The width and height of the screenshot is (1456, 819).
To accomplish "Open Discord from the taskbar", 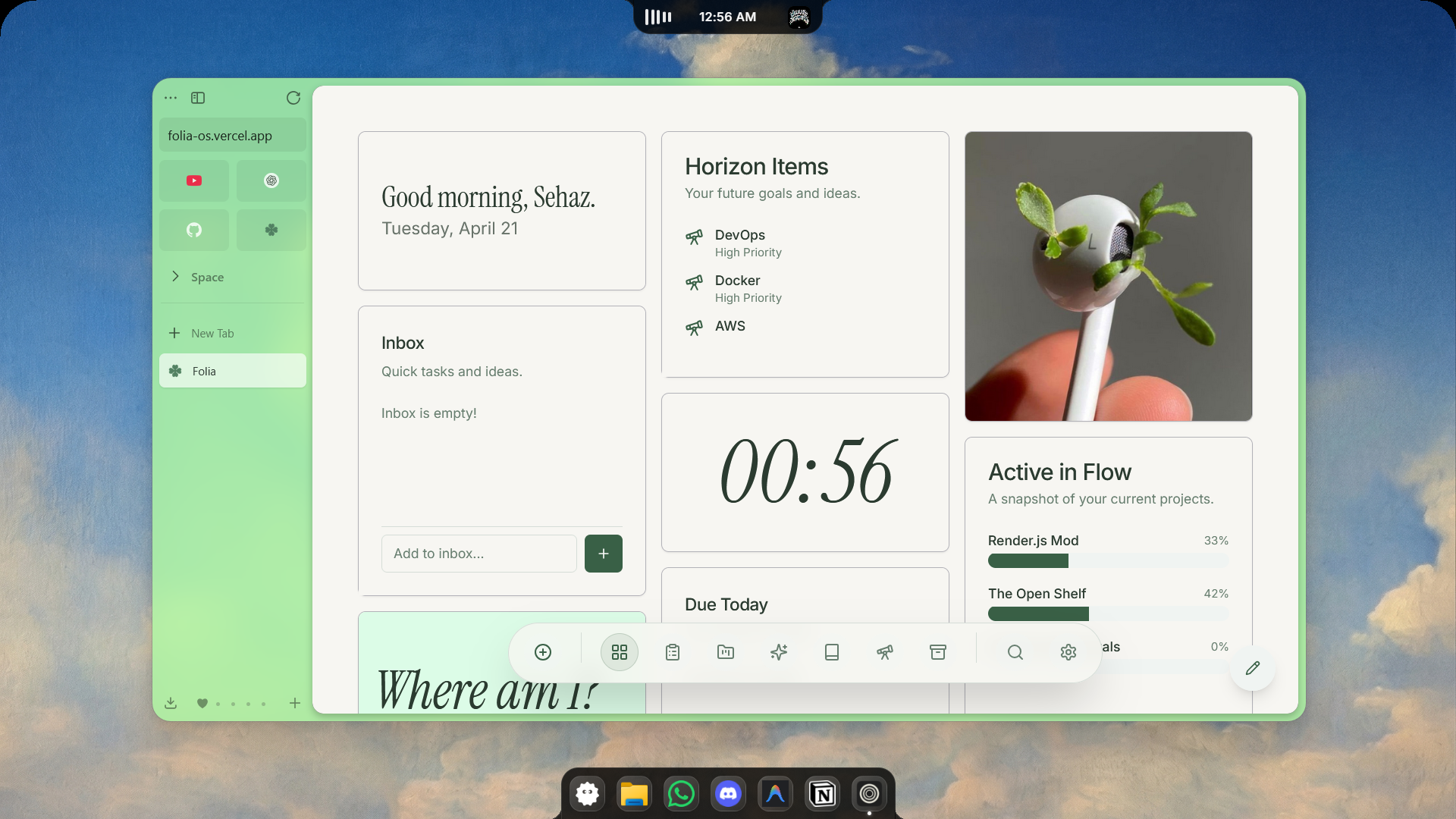I will tap(728, 794).
